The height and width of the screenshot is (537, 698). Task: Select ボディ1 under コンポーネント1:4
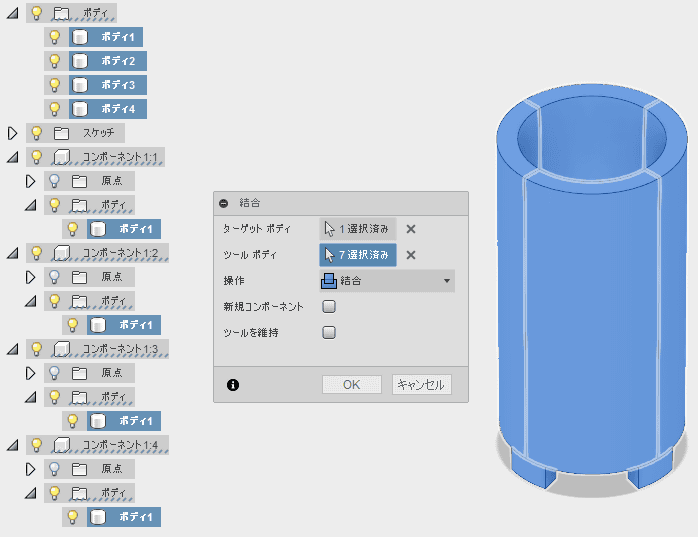point(124,517)
